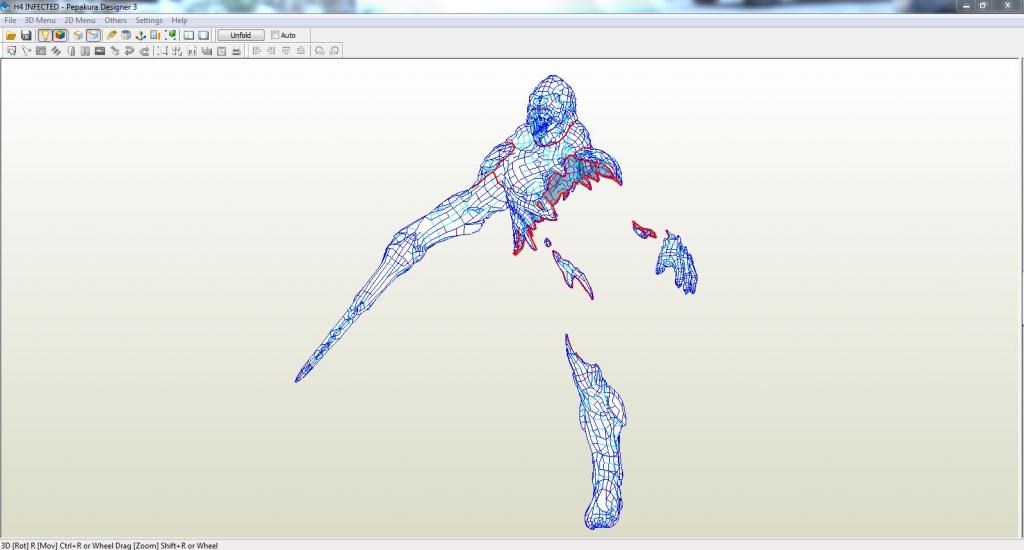Click the detached leg mesh in 3D view
This screenshot has height=550, width=1024.
pyautogui.click(x=598, y=434)
